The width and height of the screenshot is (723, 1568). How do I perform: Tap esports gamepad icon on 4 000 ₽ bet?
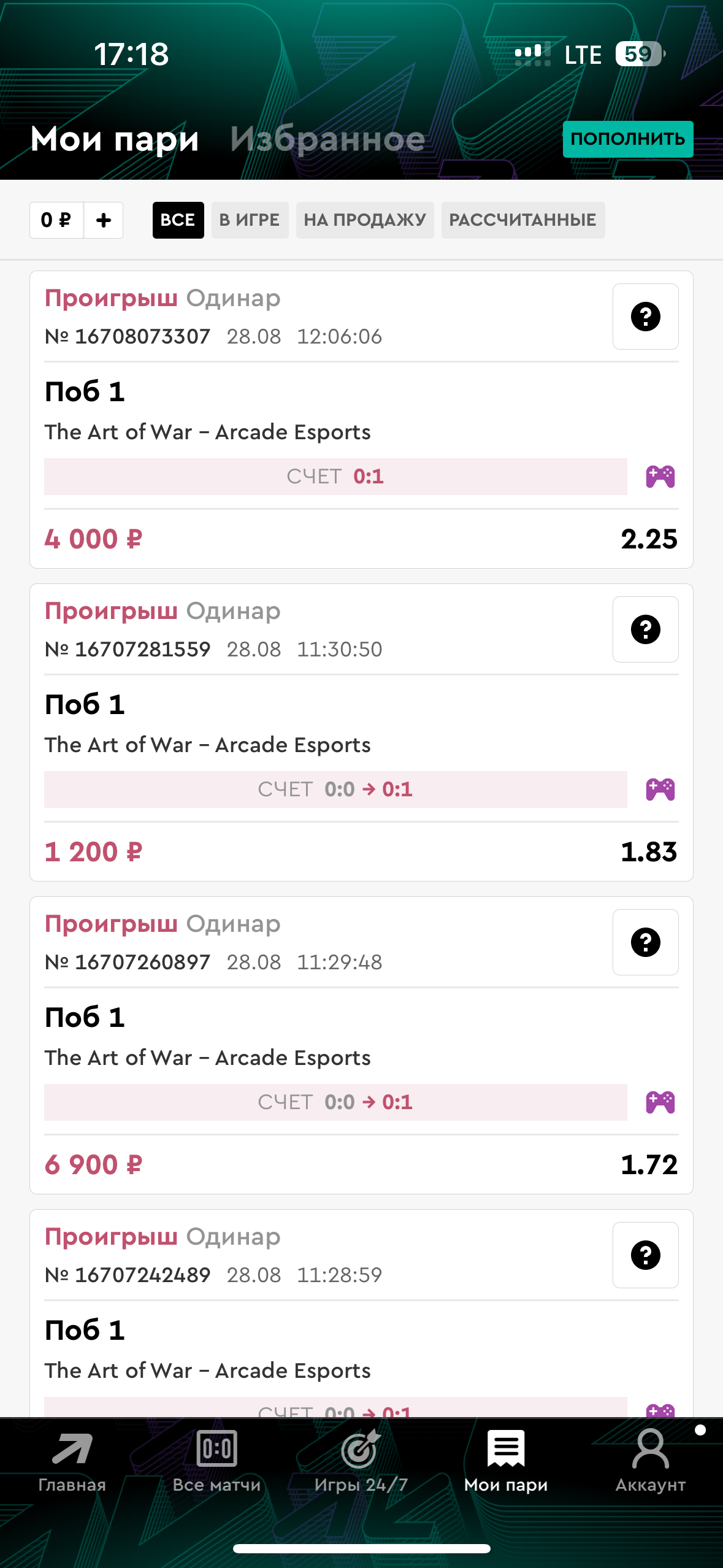(660, 477)
